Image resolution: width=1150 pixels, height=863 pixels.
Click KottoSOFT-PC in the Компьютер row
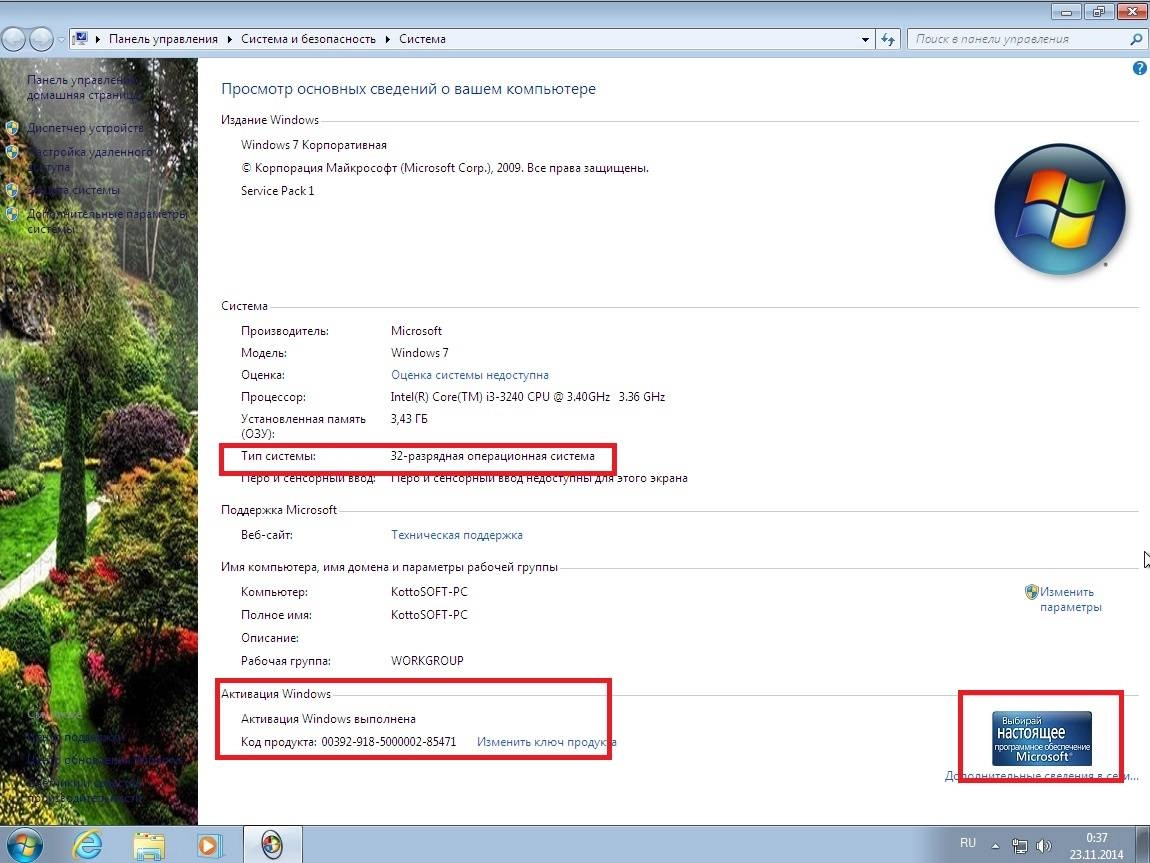pyautogui.click(x=429, y=592)
